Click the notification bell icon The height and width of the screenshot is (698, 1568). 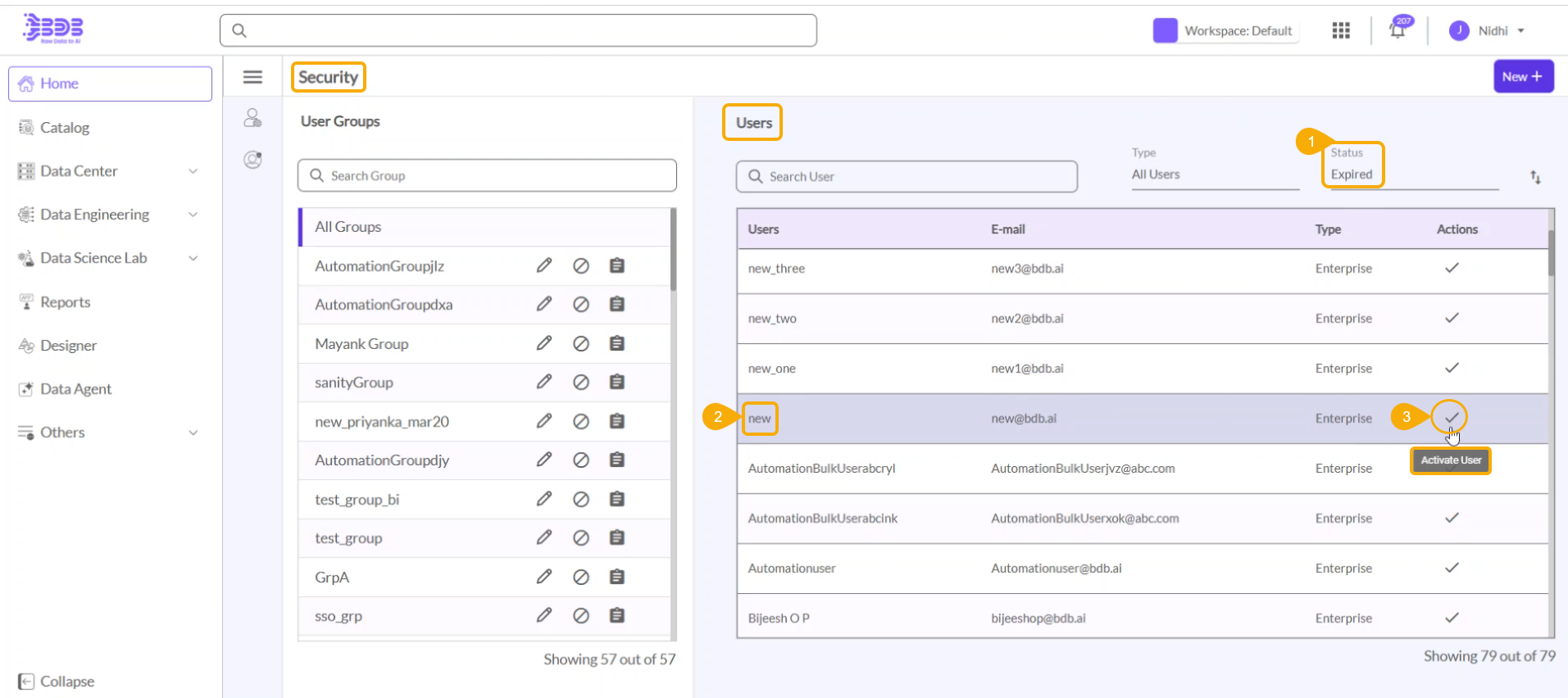click(1398, 30)
